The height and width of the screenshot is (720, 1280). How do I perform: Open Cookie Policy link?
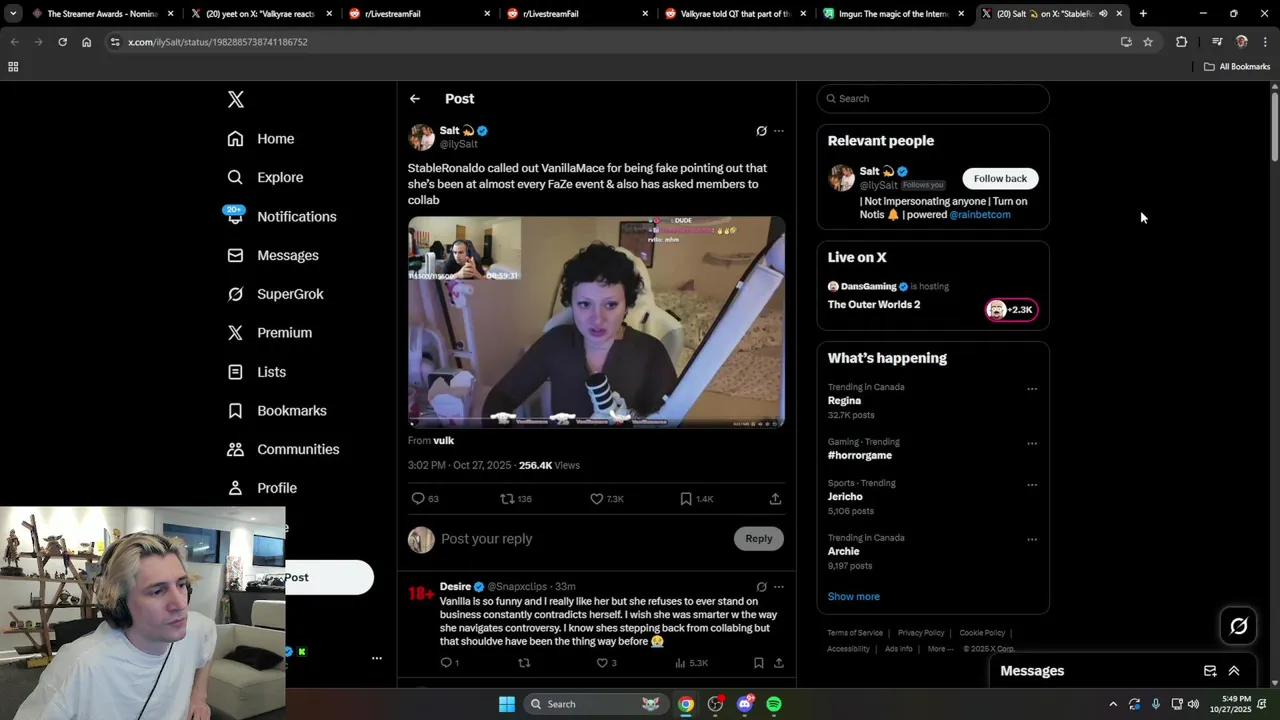pyautogui.click(x=982, y=633)
